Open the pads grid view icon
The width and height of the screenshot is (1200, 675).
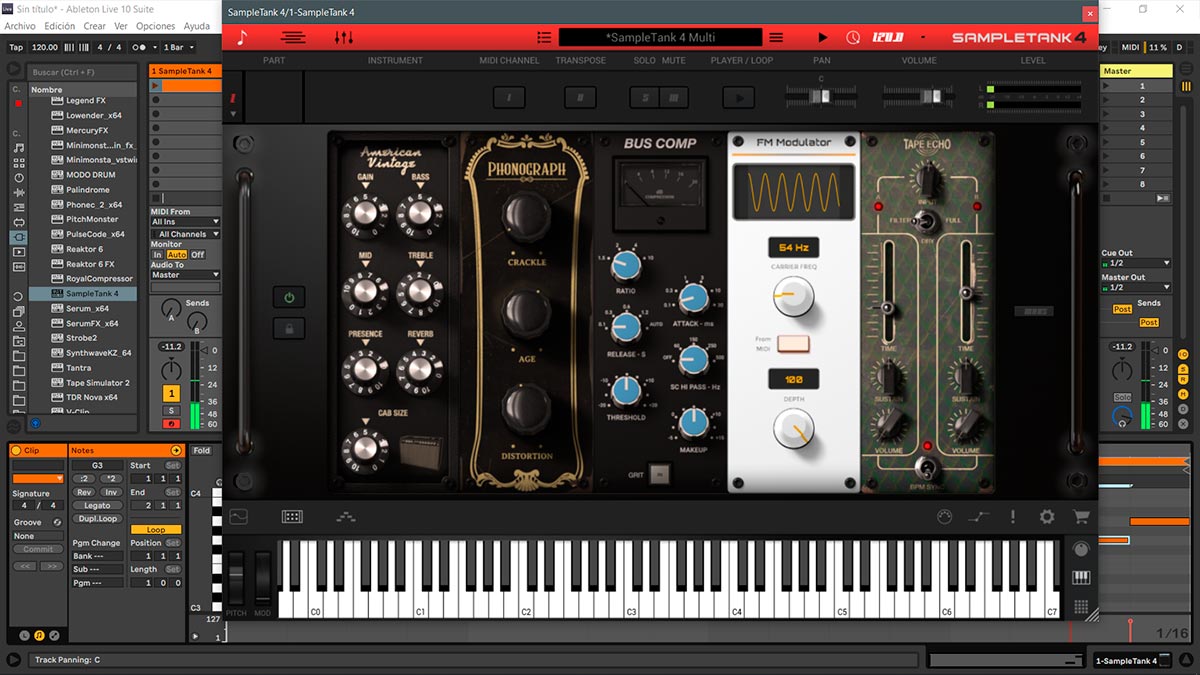(292, 517)
